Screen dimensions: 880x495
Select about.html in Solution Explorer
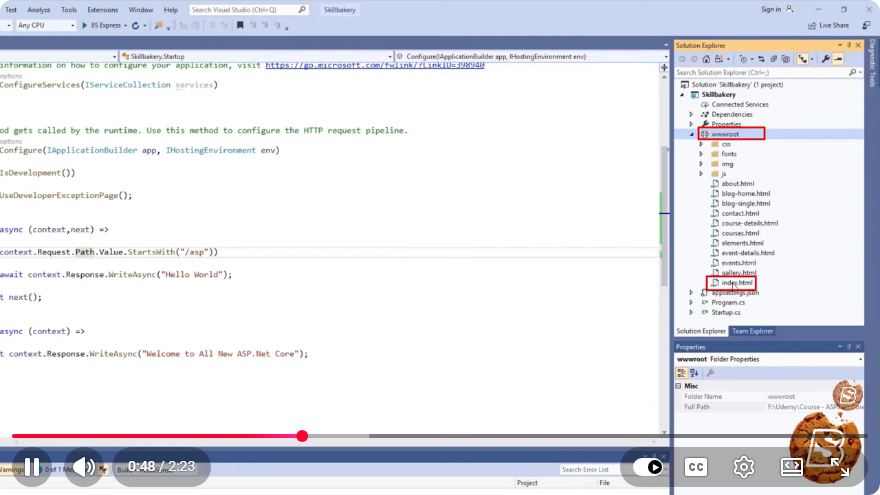(737, 184)
